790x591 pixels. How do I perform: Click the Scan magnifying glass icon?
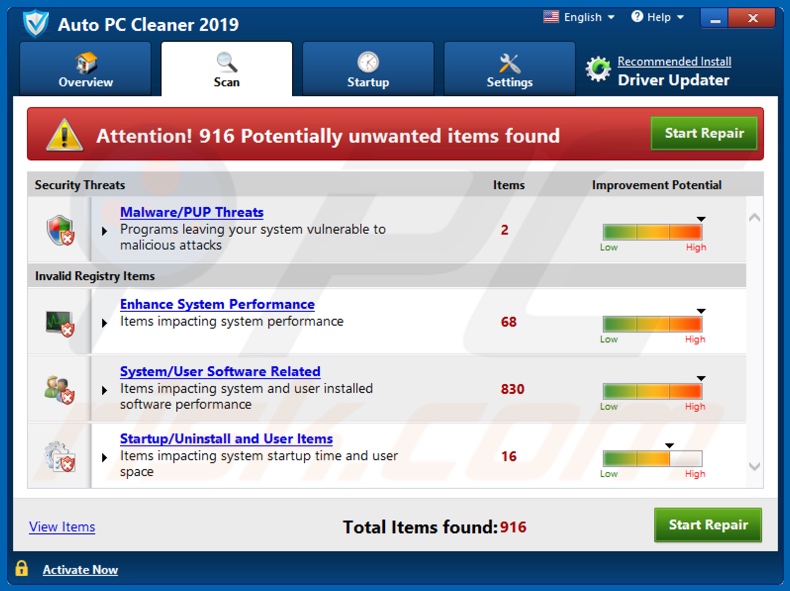tap(227, 62)
